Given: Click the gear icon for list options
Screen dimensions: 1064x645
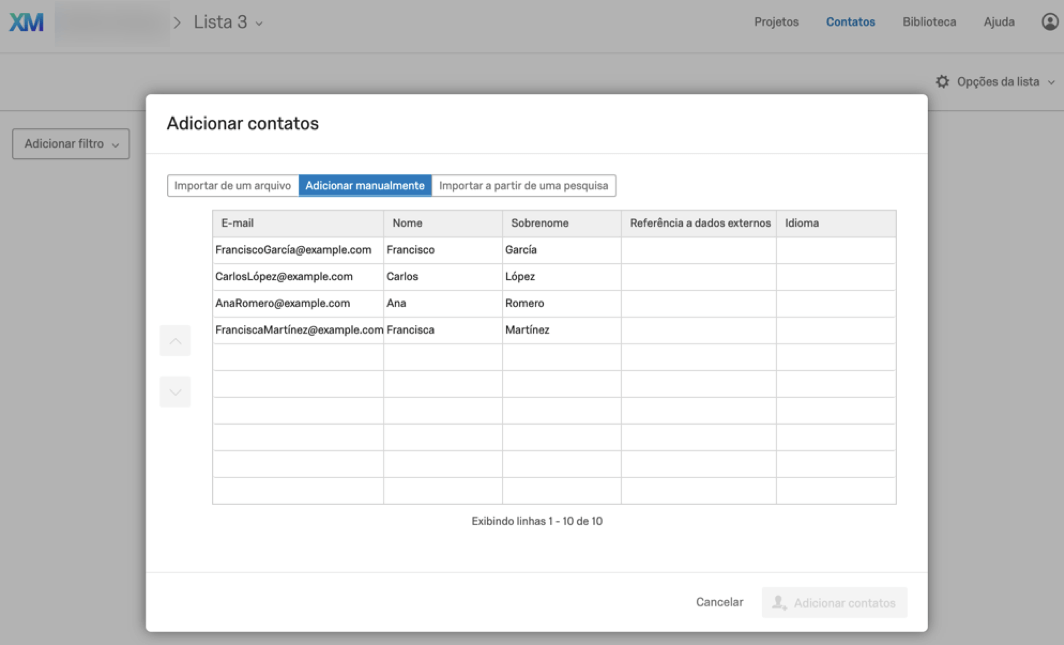Looking at the screenshot, I should pyautogui.click(x=942, y=82).
